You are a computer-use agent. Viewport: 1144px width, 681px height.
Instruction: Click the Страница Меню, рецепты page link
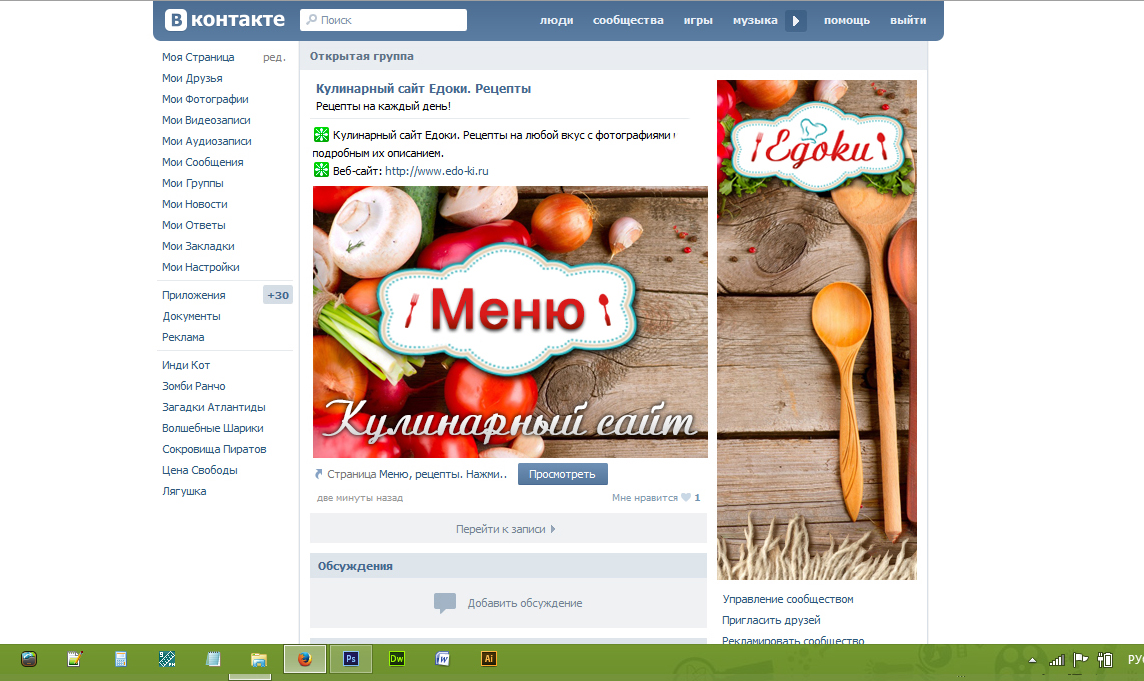click(x=417, y=474)
